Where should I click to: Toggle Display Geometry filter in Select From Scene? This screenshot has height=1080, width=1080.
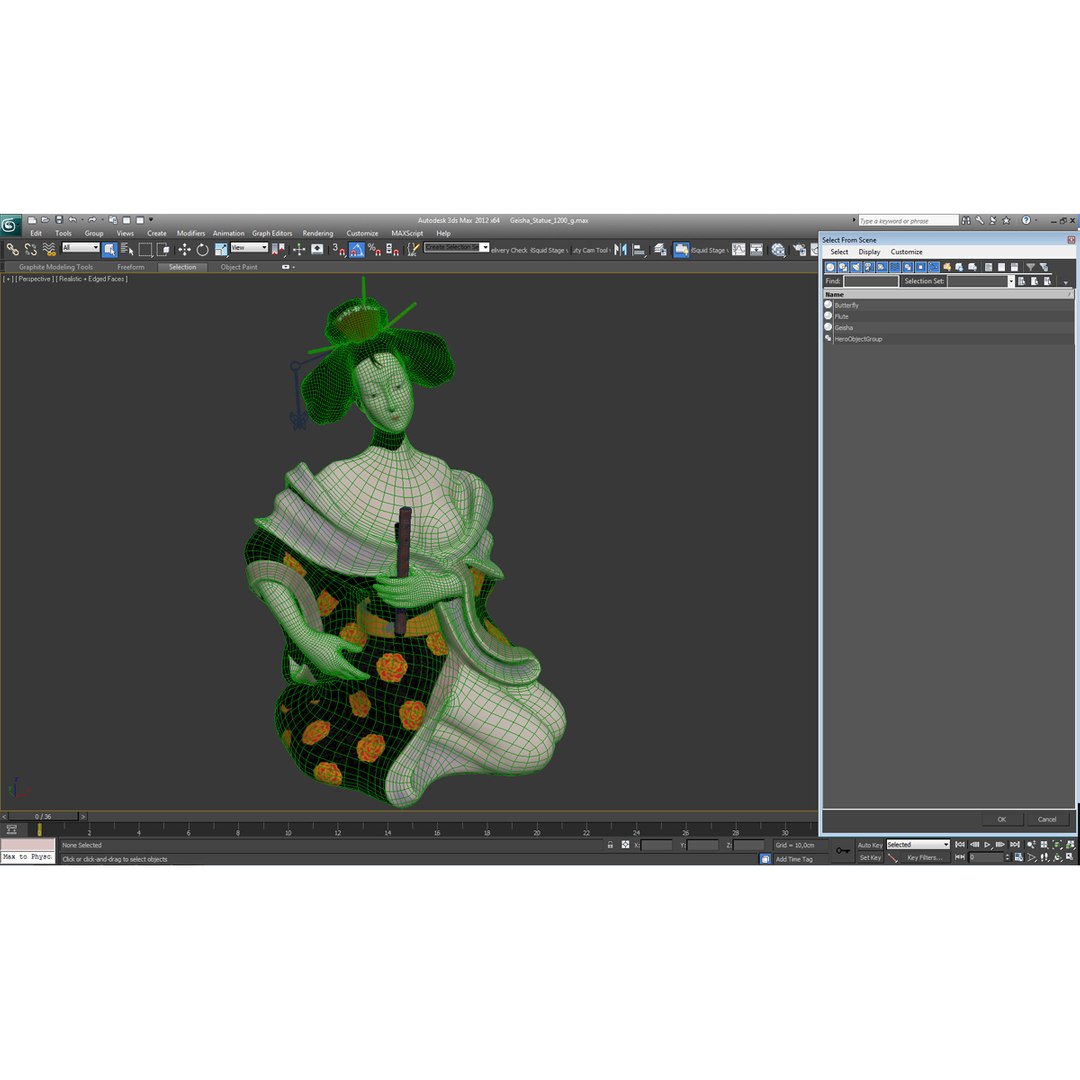point(830,267)
